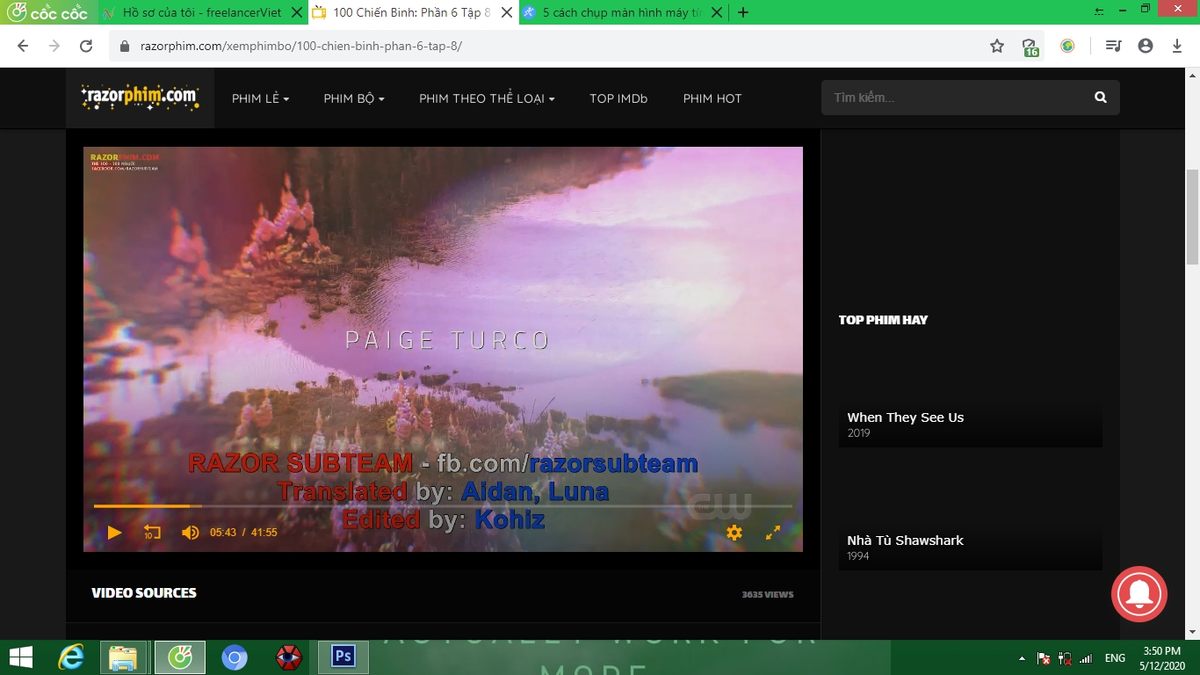Play the video with the play button
The image size is (1200, 675).
[114, 533]
